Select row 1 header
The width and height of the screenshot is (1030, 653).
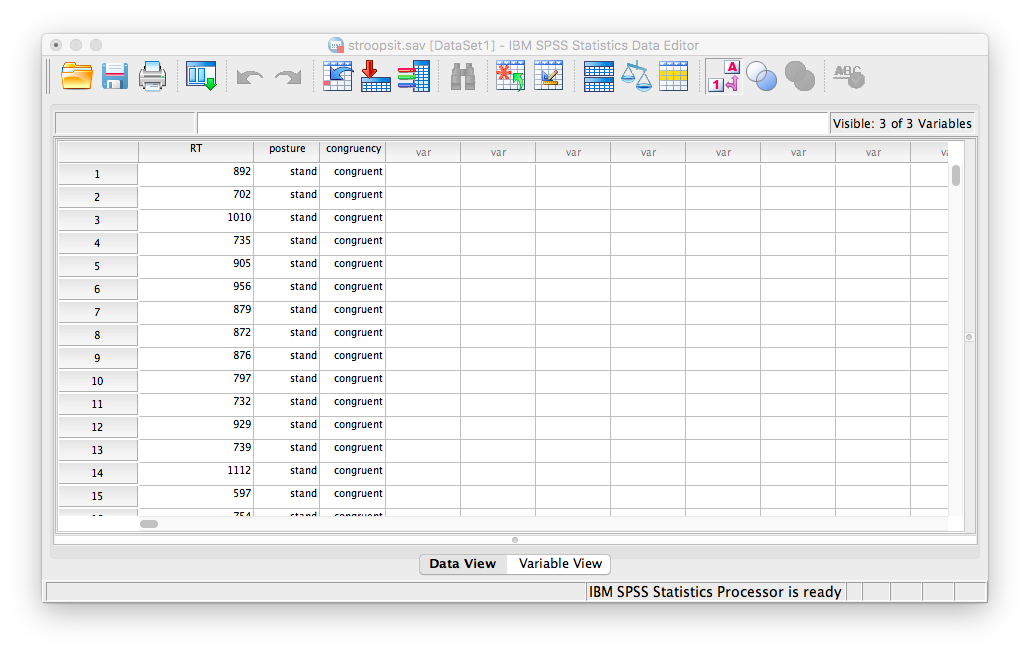pyautogui.click(x=97, y=174)
